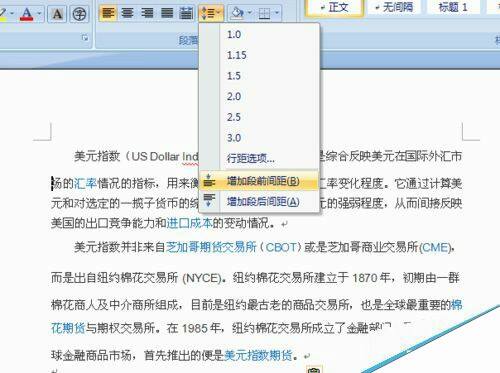Follow the 芝加哥期货交易所 hyperlink

tap(211, 247)
